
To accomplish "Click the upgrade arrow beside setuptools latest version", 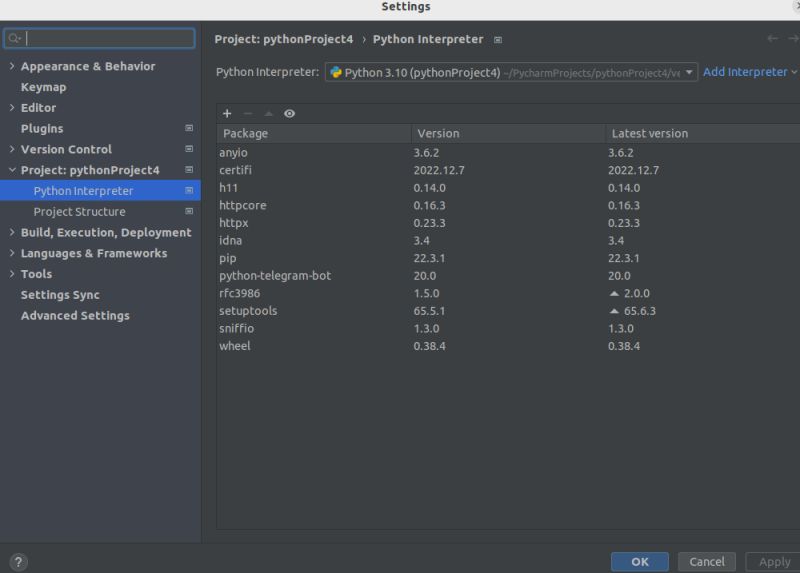I will click(614, 311).
